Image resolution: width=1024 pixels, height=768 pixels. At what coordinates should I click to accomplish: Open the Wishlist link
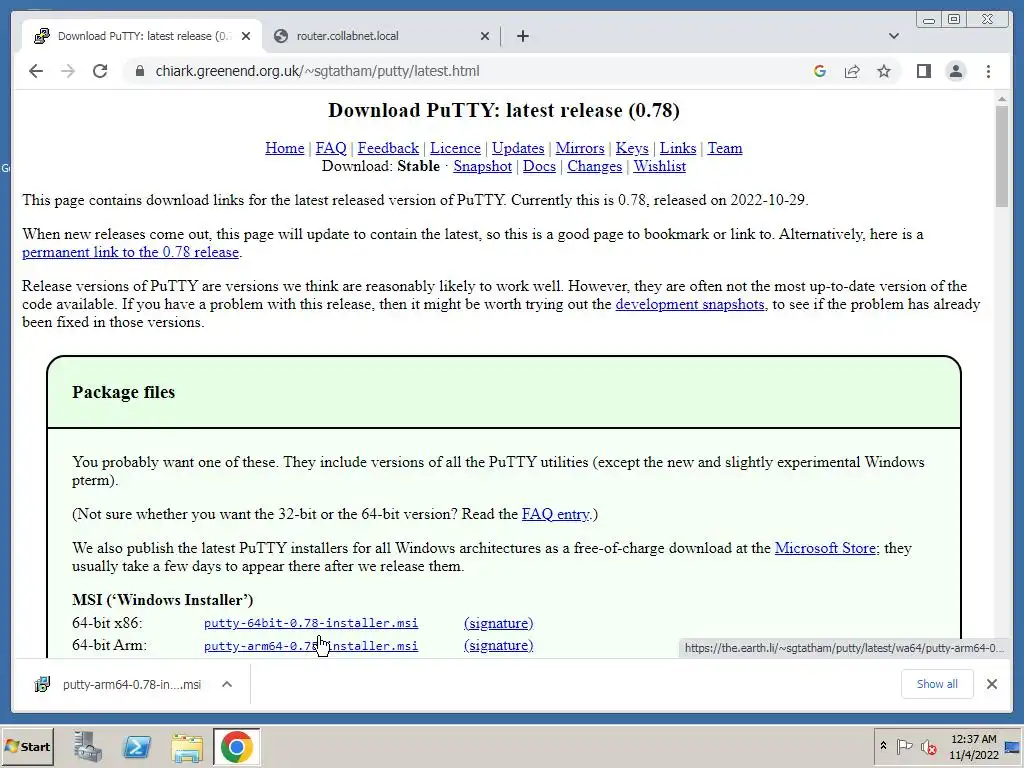(660, 167)
